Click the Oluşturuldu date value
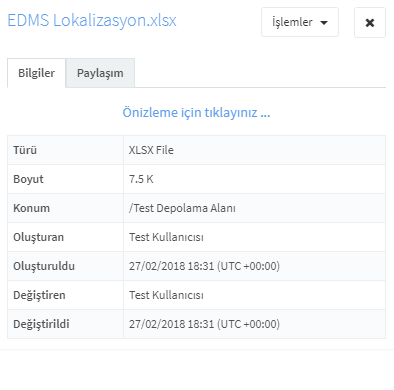The width and height of the screenshot is (394, 390). (x=204, y=266)
